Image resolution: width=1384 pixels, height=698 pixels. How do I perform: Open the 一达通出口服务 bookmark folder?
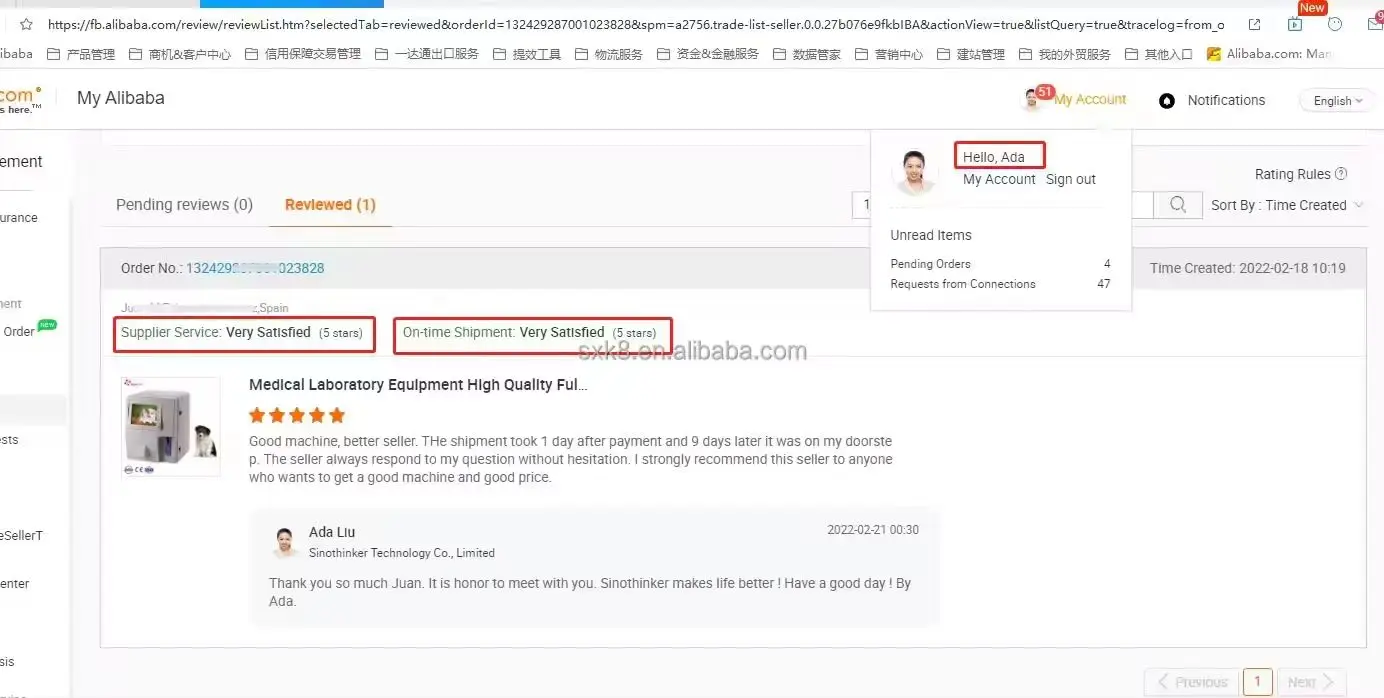(426, 54)
